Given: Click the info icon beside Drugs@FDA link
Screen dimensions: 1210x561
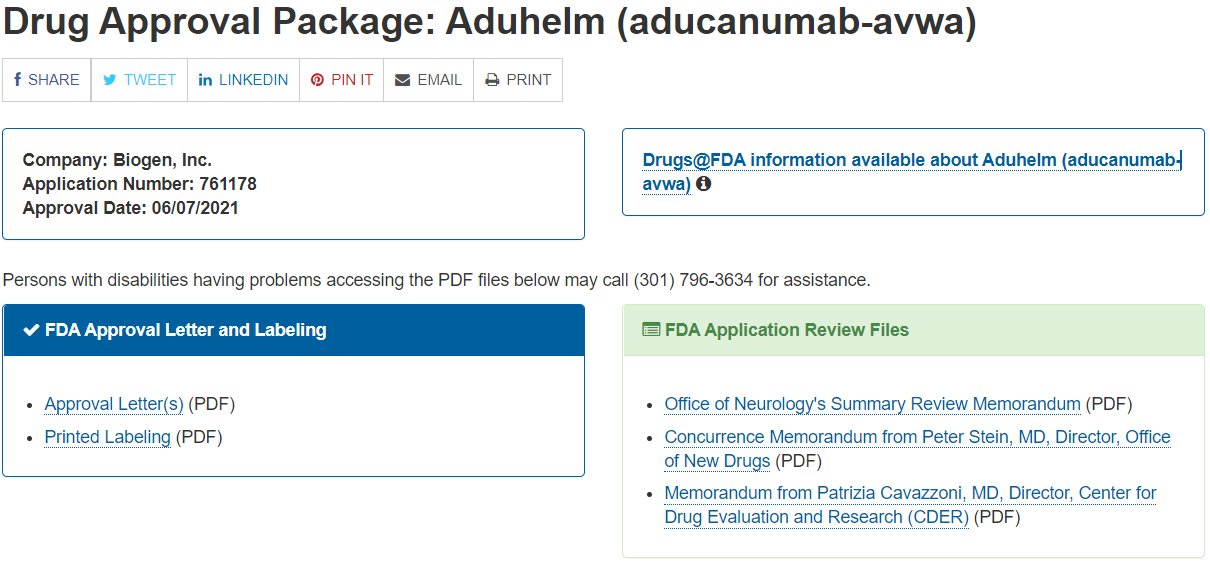Looking at the screenshot, I should [x=704, y=184].
